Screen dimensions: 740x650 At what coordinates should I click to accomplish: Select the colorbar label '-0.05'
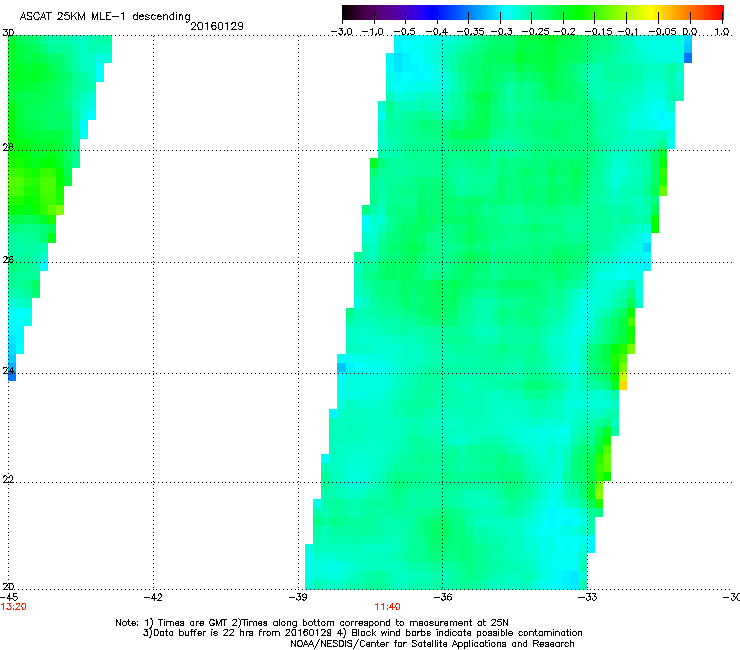[662, 32]
